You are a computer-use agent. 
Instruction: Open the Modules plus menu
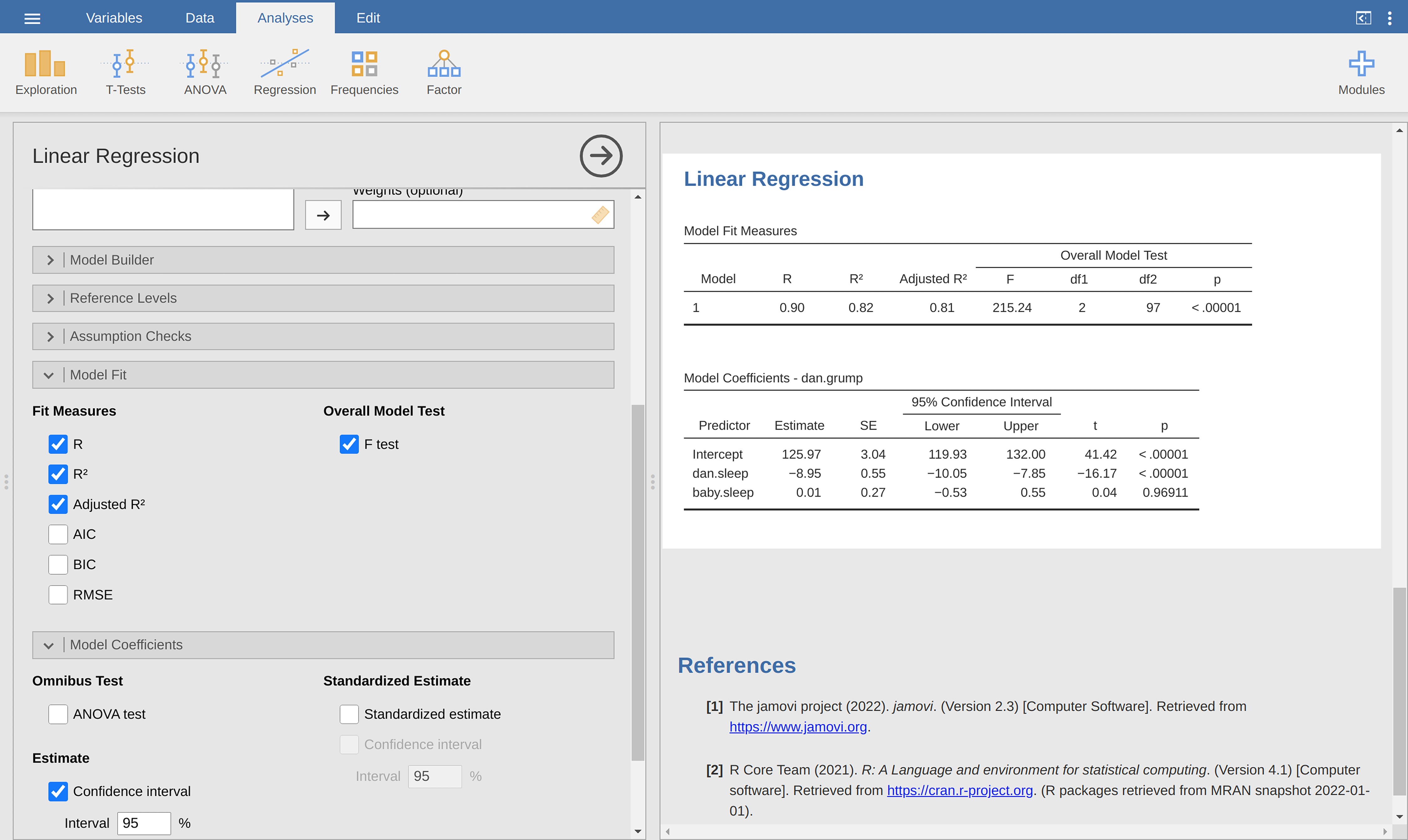pyautogui.click(x=1361, y=73)
